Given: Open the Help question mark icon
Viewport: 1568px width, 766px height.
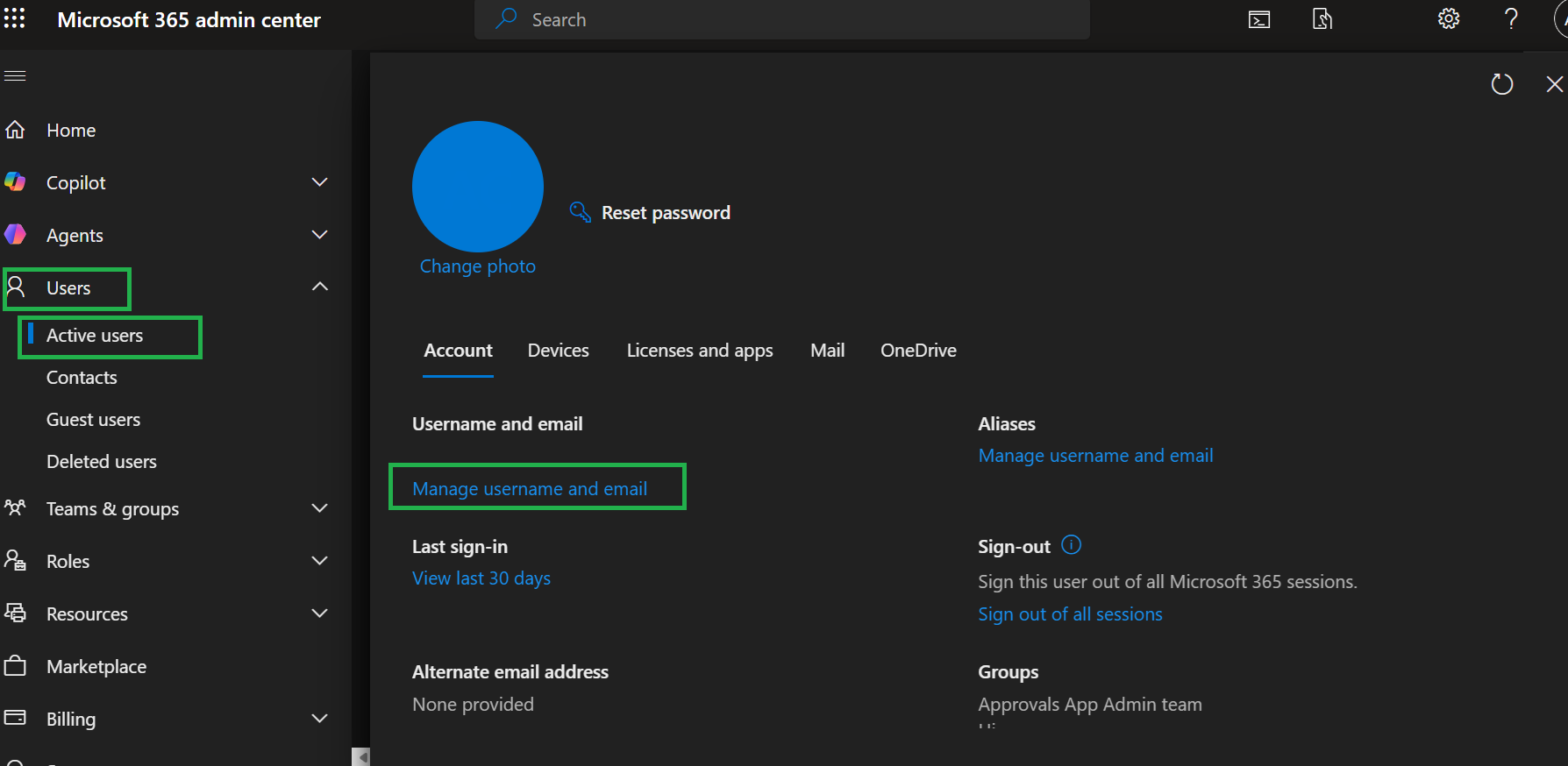Looking at the screenshot, I should [x=1511, y=18].
